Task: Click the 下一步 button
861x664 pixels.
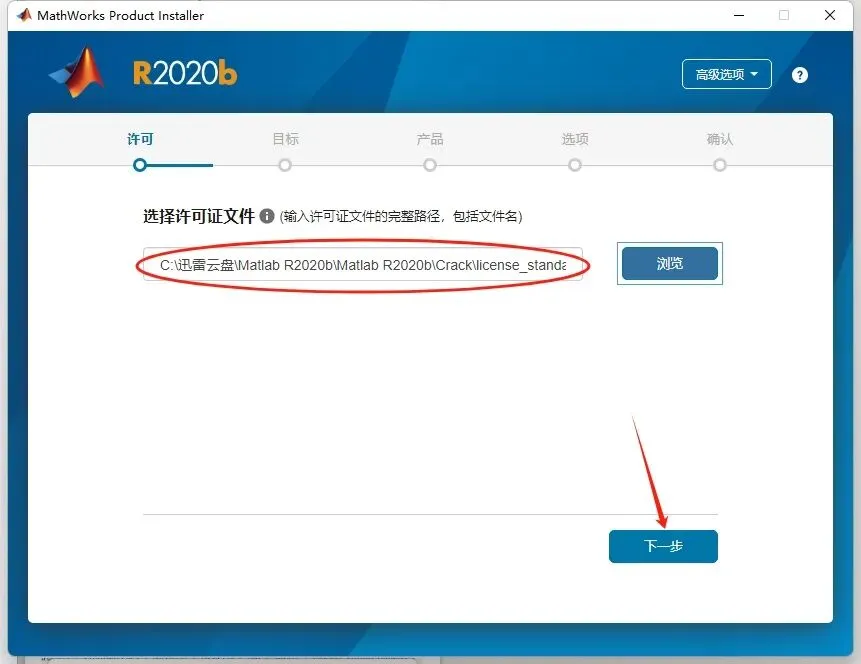Action: tap(663, 546)
